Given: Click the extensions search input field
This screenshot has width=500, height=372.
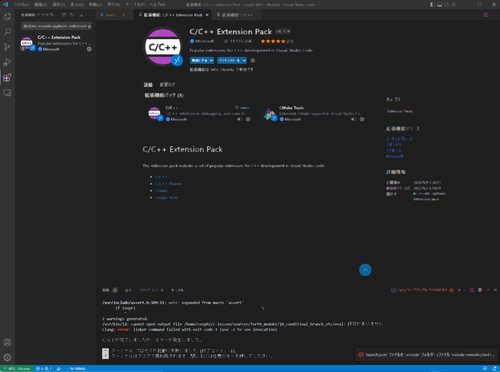Looking at the screenshot, I should click(57, 26).
